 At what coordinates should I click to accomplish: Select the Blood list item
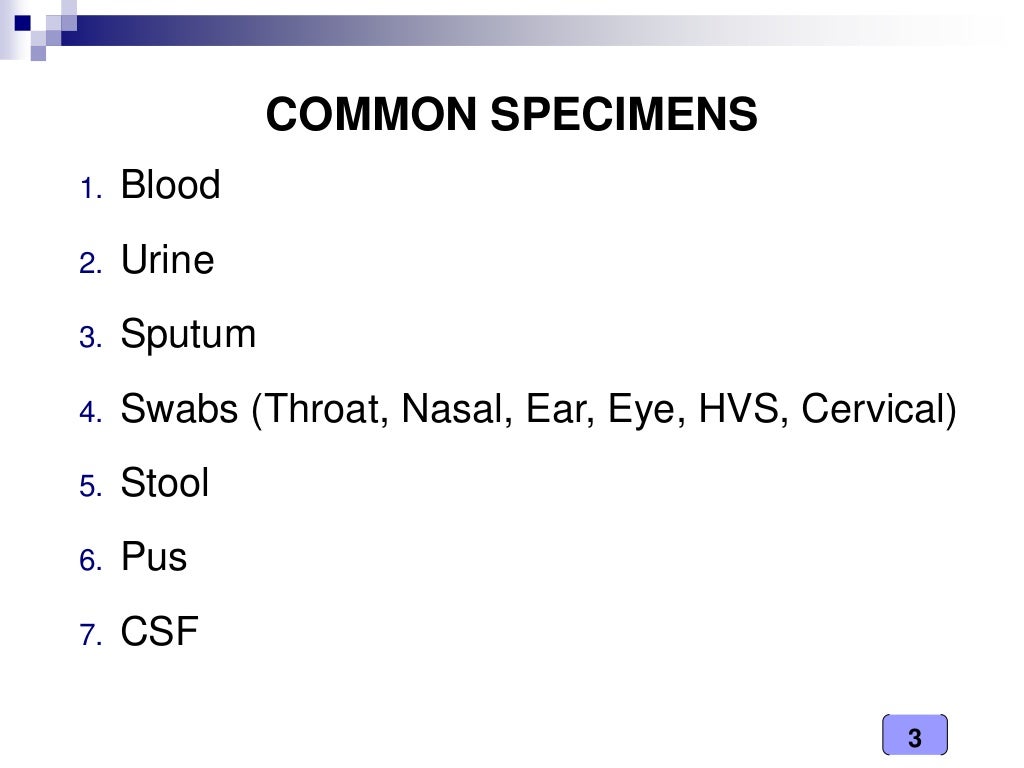pyautogui.click(x=170, y=186)
